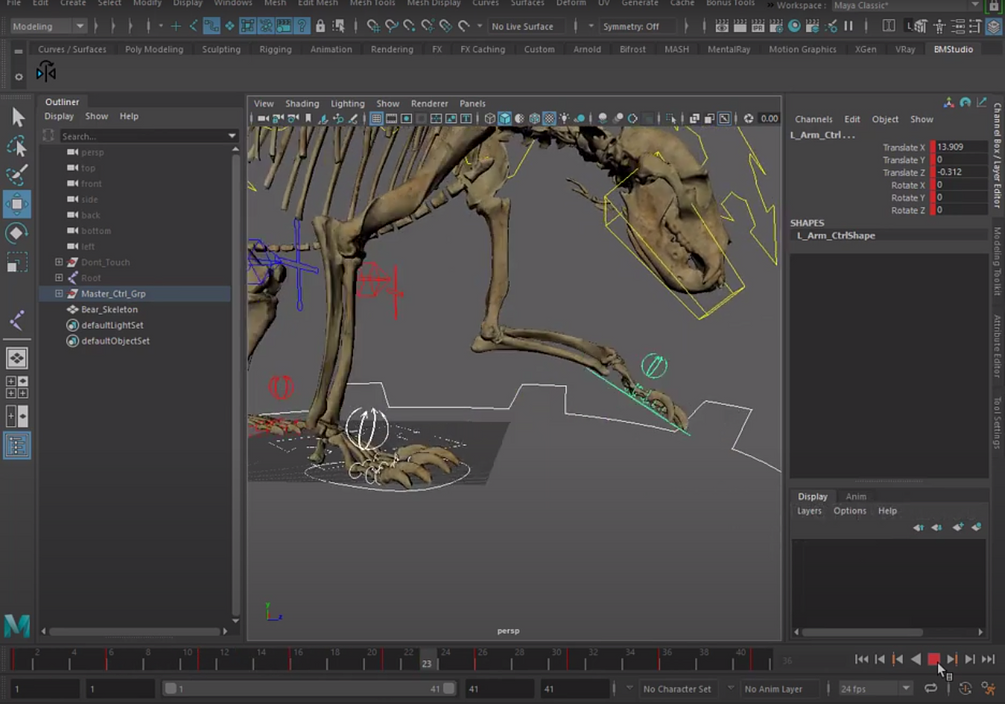Select the Rotate tool
Viewport: 1005px width, 704px height.
(17, 233)
